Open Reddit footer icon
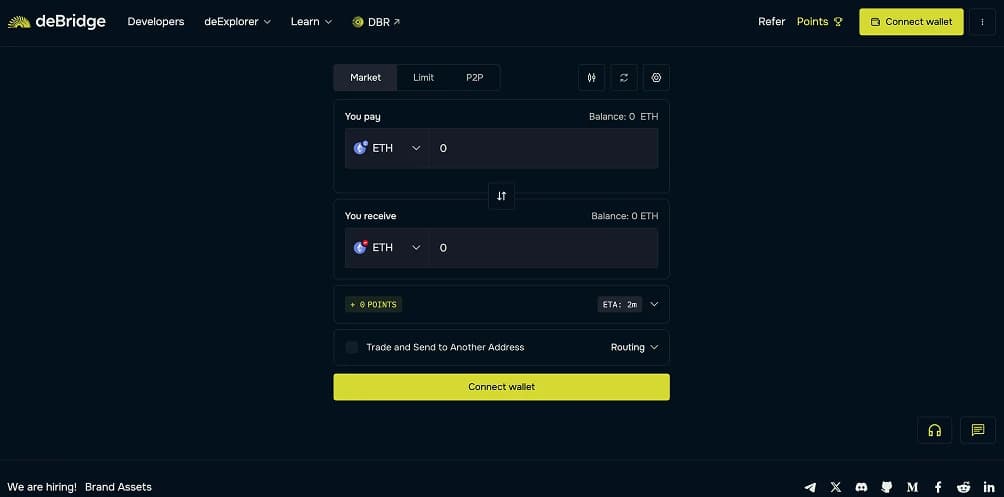This screenshot has height=497, width=1004. click(964, 487)
